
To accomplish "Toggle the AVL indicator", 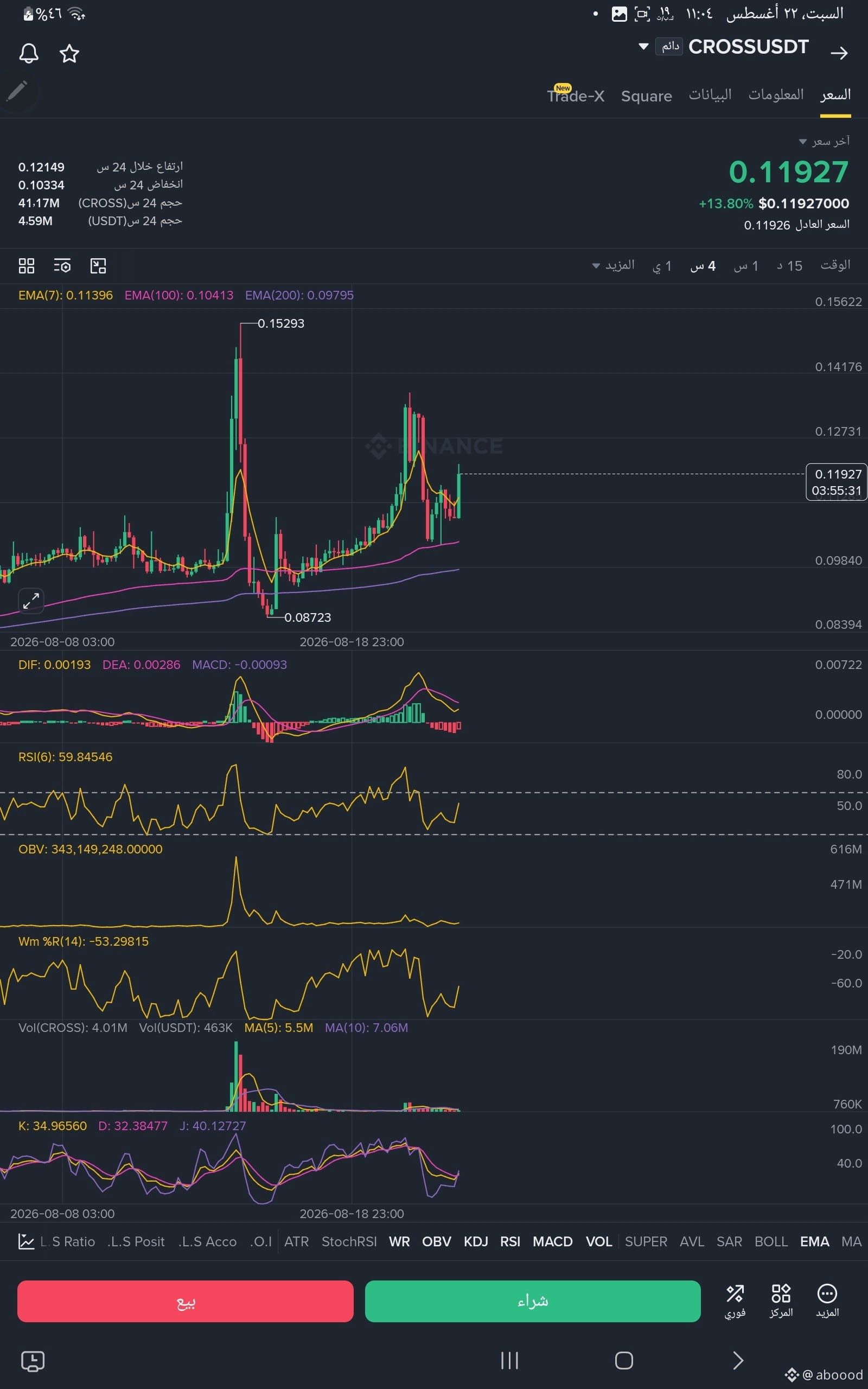I will pyautogui.click(x=692, y=1241).
